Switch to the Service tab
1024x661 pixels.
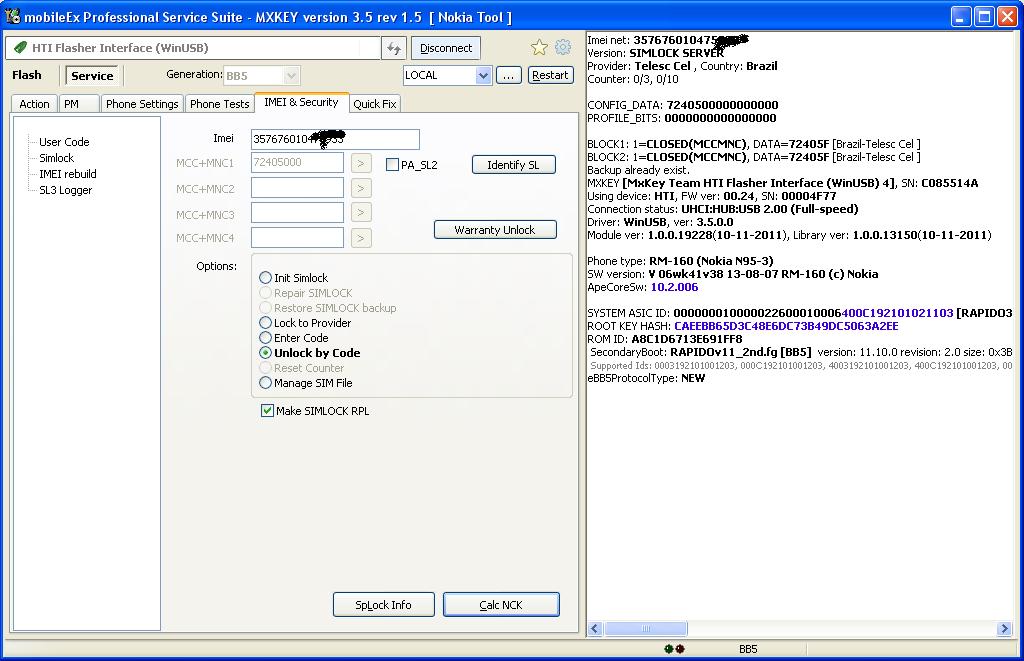(92, 76)
